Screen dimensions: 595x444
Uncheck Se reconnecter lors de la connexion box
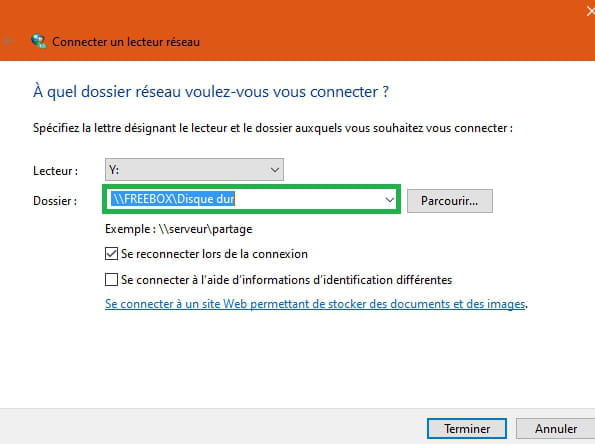pyautogui.click(x=111, y=253)
